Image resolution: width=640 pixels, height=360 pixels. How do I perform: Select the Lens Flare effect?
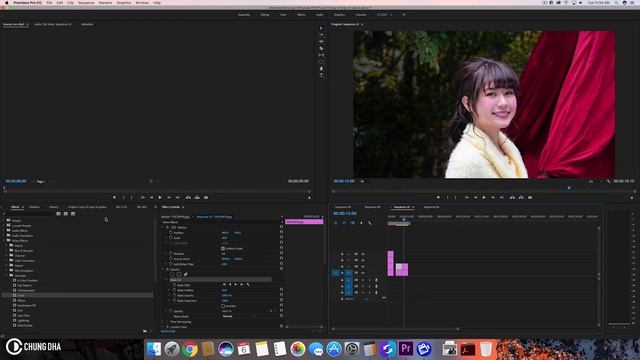(23, 316)
